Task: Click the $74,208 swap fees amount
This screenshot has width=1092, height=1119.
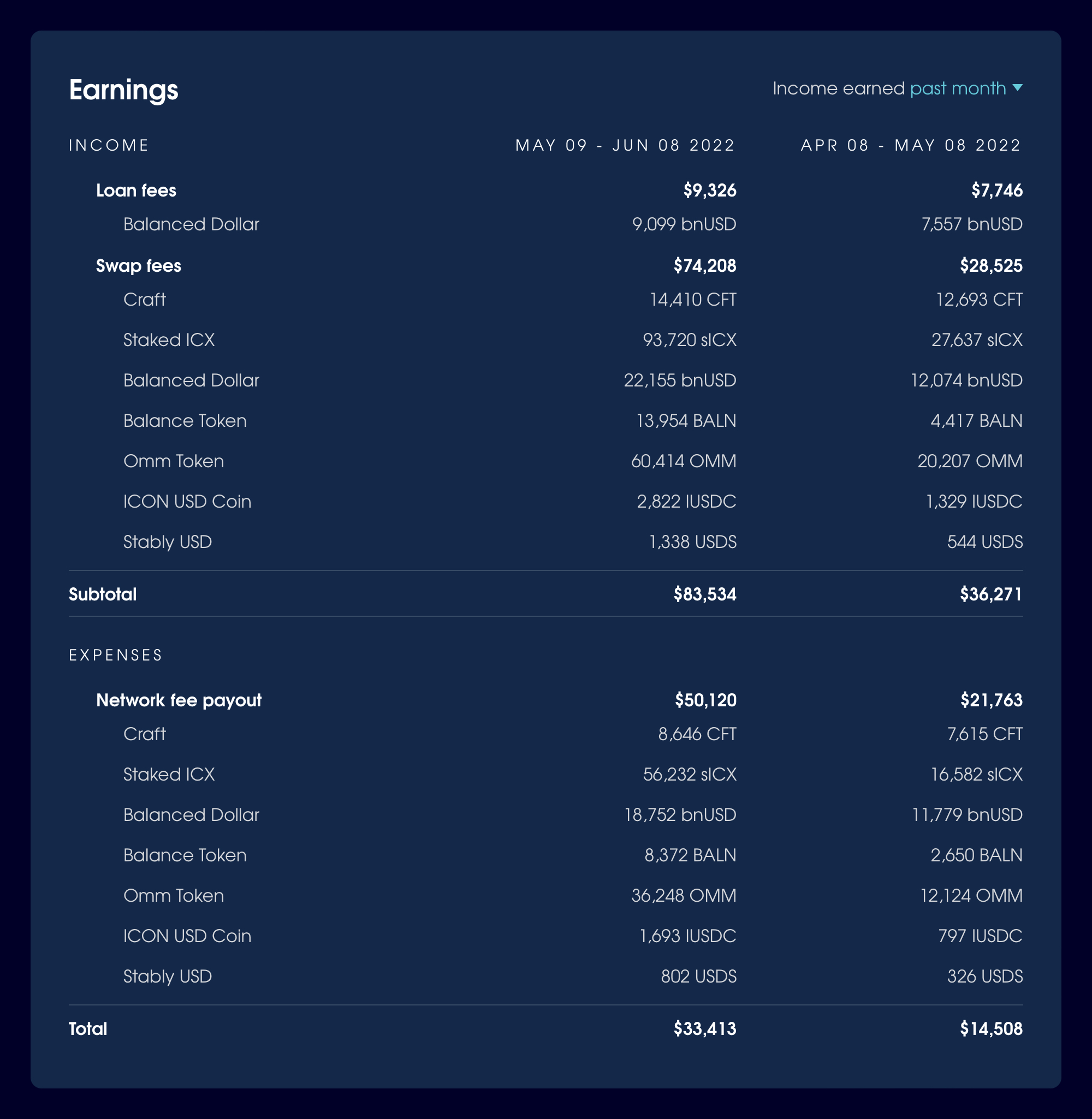Action: (704, 265)
